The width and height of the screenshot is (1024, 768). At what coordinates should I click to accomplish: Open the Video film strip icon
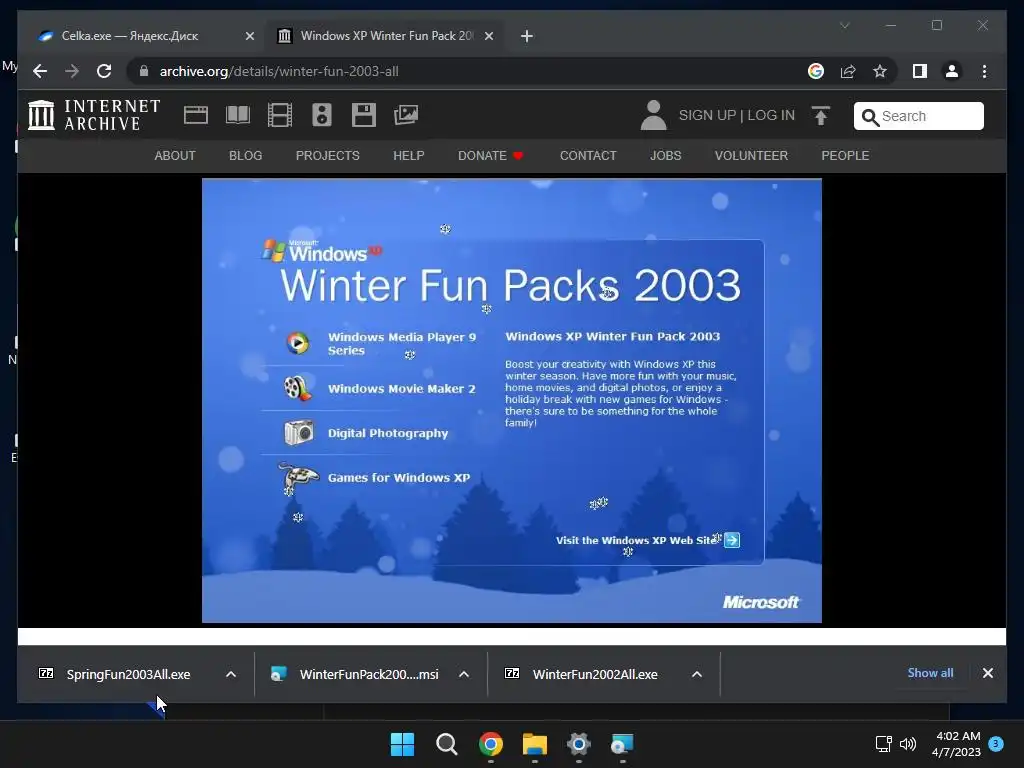point(280,115)
